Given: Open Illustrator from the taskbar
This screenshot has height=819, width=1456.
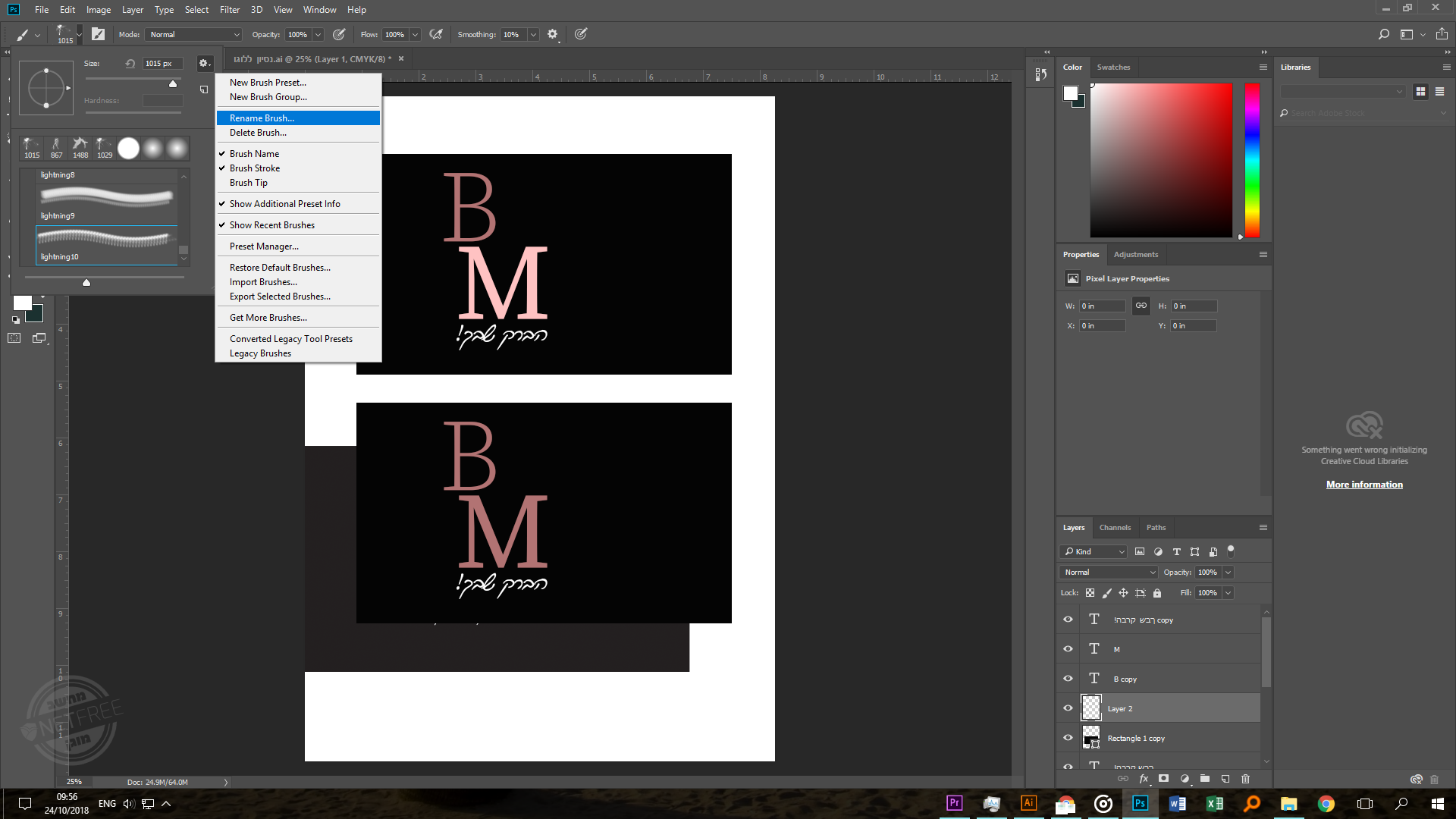Looking at the screenshot, I should click(1028, 803).
